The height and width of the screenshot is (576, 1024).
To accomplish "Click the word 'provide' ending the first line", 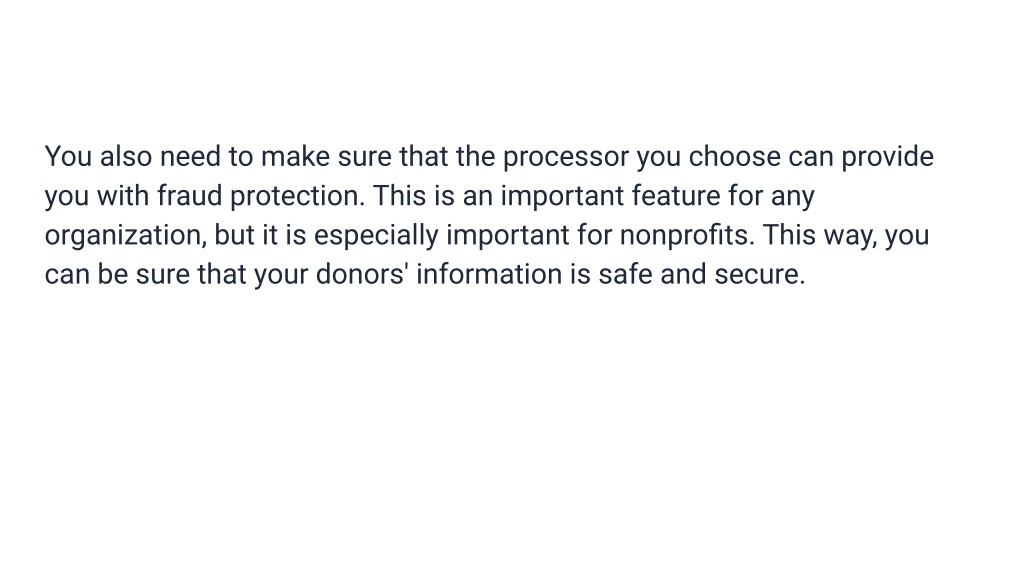I will [x=887, y=157].
